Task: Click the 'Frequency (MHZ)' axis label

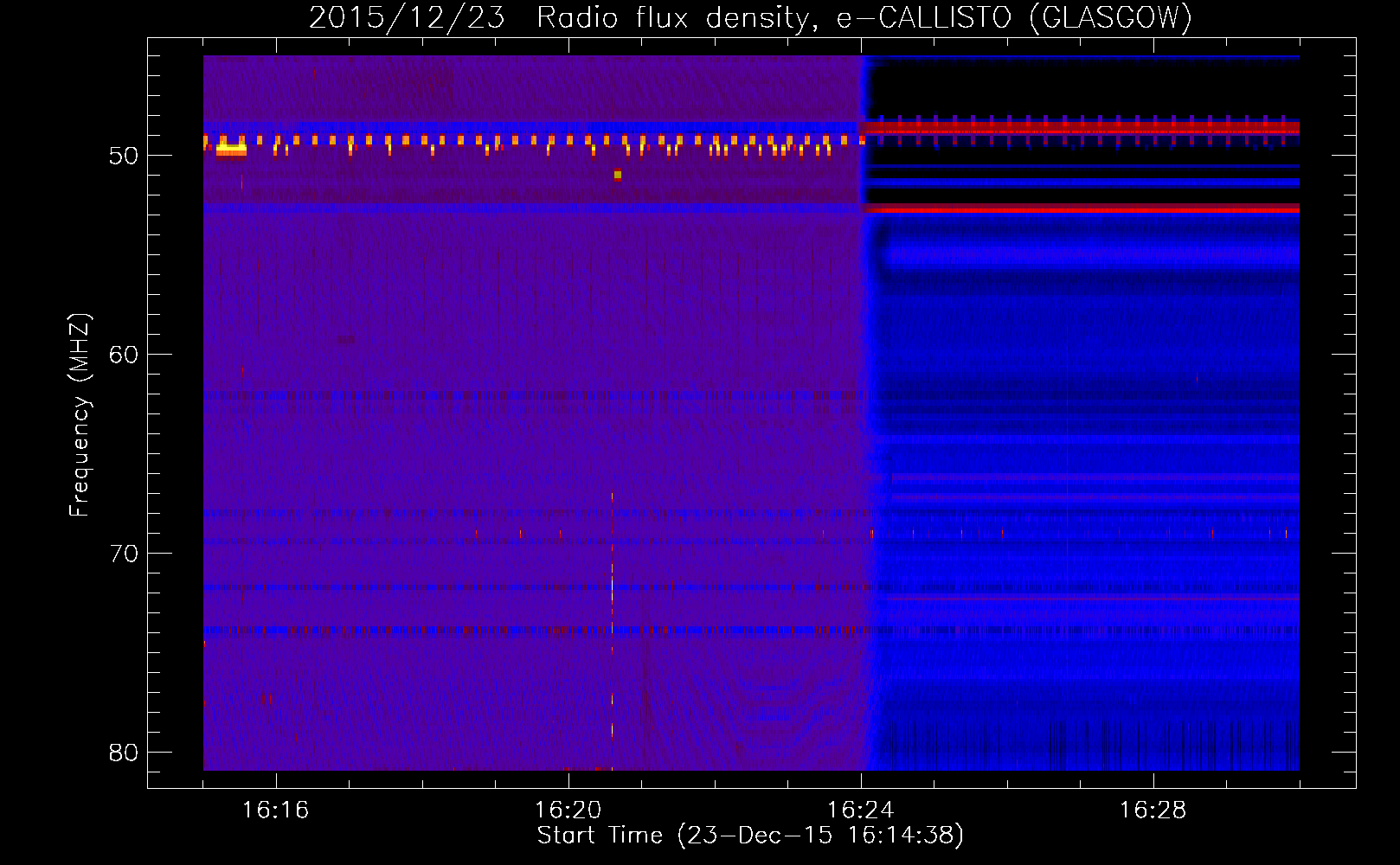Action: [x=80, y=415]
